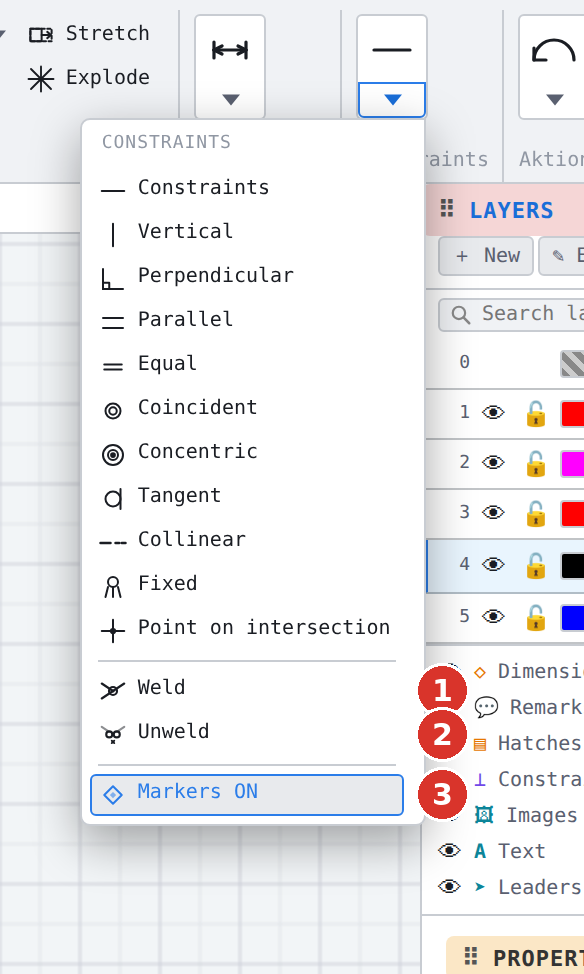Hide the Text object type
584x974 pixels.
pyautogui.click(x=449, y=851)
